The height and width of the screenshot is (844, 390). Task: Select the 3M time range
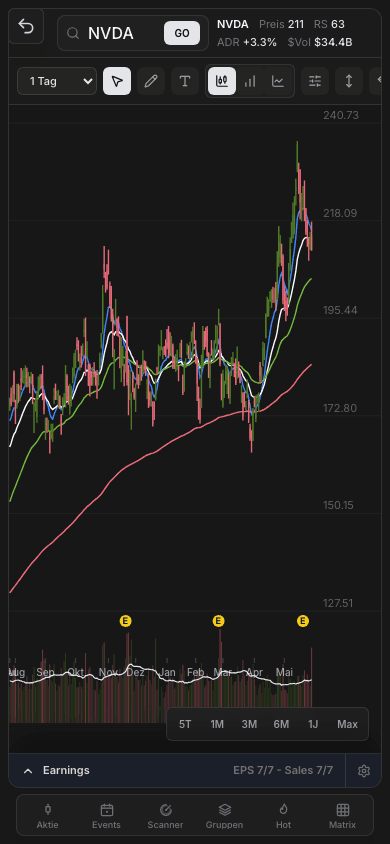pyautogui.click(x=249, y=724)
